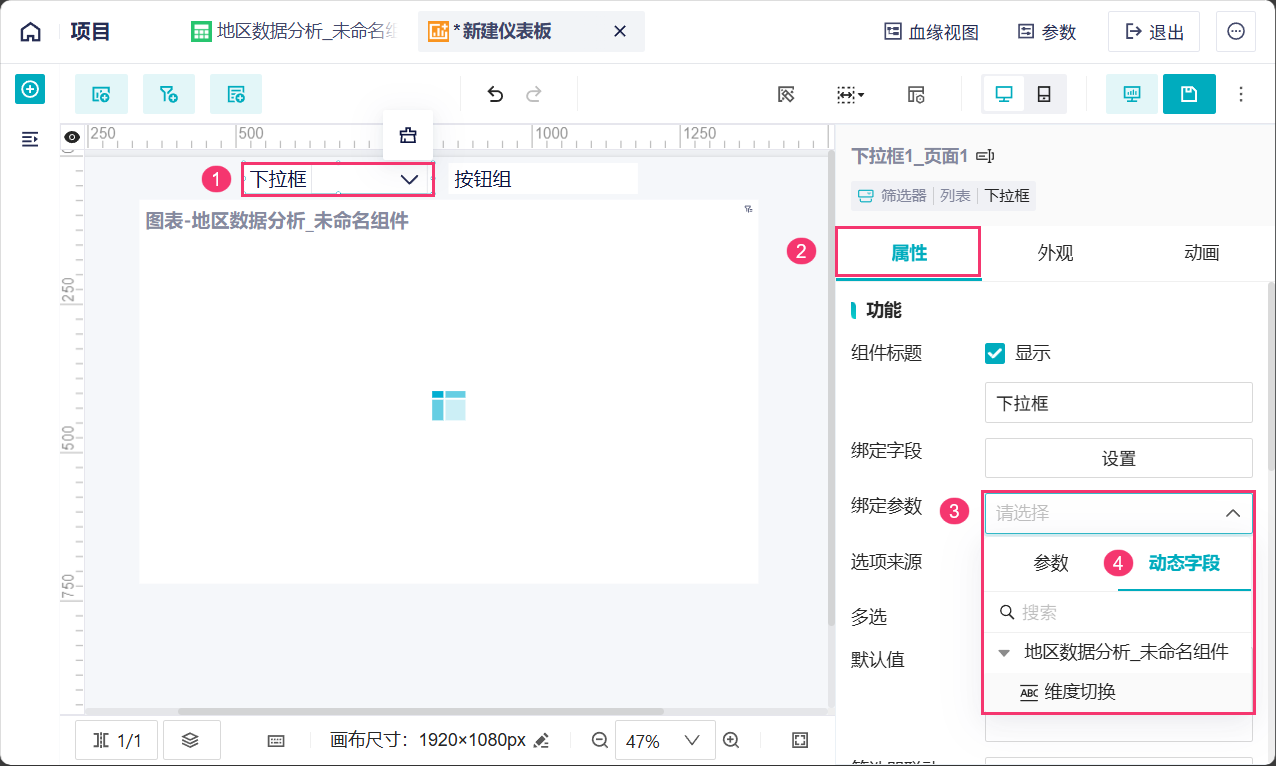1276x766 pixels.
Task: Open the 属性 tab
Action: 909,253
